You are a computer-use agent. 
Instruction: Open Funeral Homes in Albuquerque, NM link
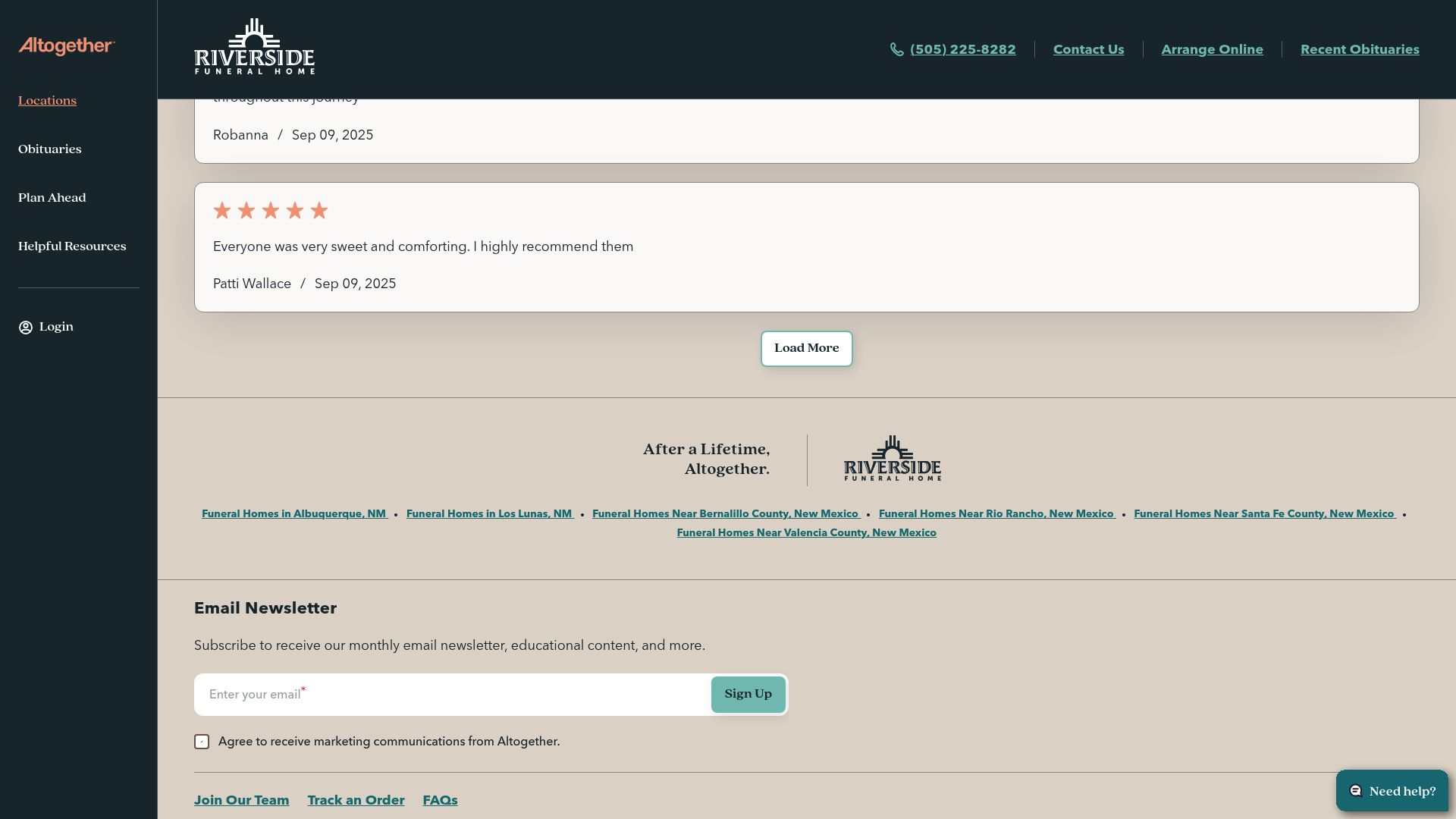[294, 514]
